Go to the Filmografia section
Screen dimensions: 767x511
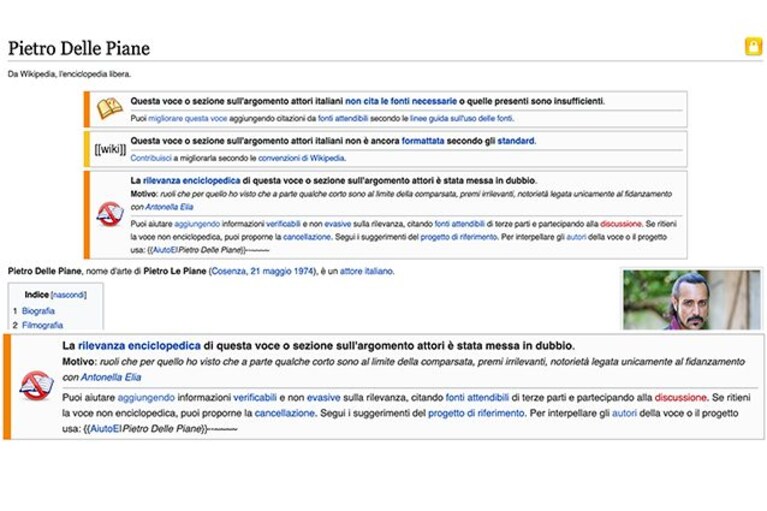[x=43, y=325]
